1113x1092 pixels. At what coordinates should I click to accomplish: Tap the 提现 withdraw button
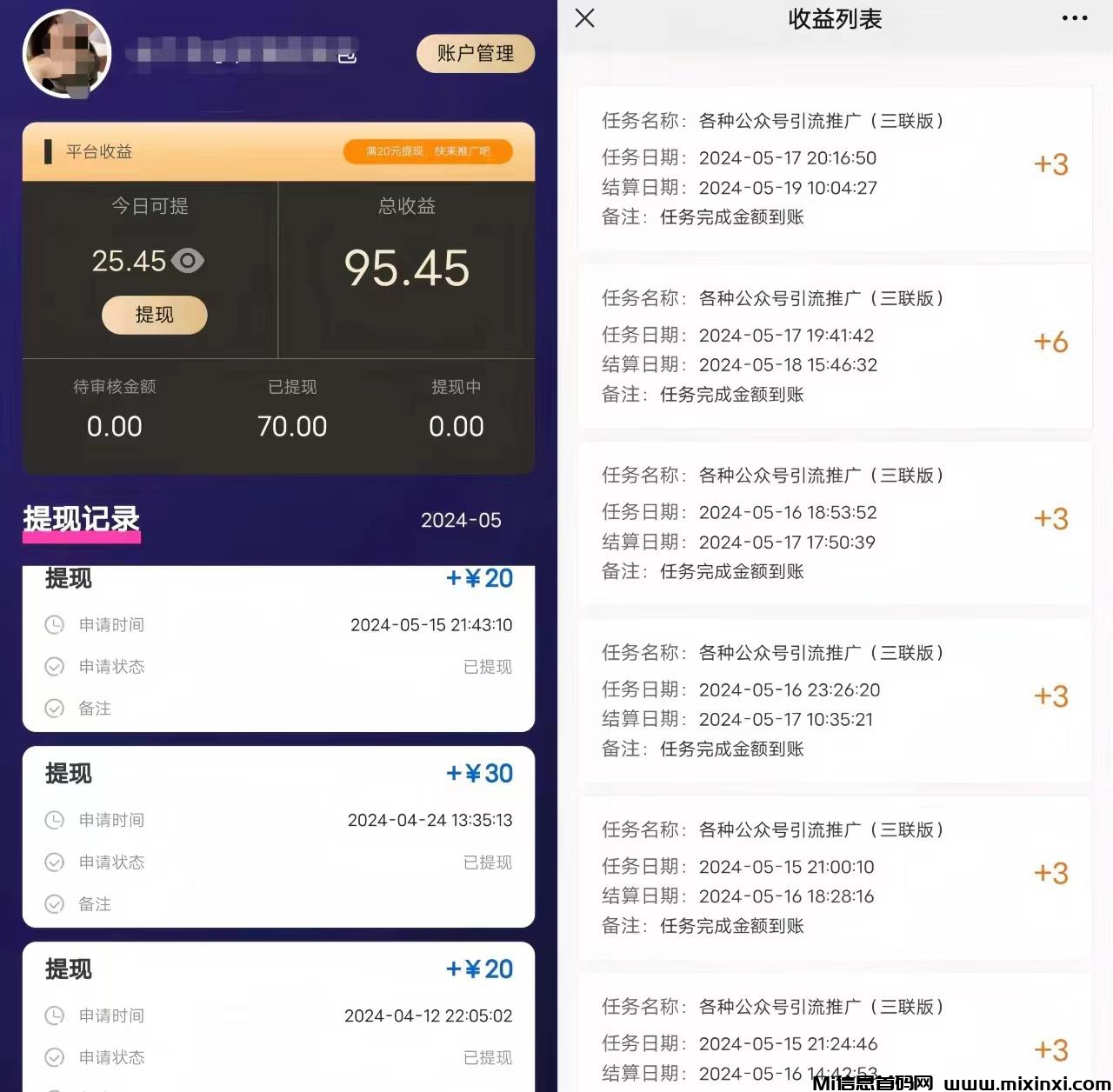(155, 315)
